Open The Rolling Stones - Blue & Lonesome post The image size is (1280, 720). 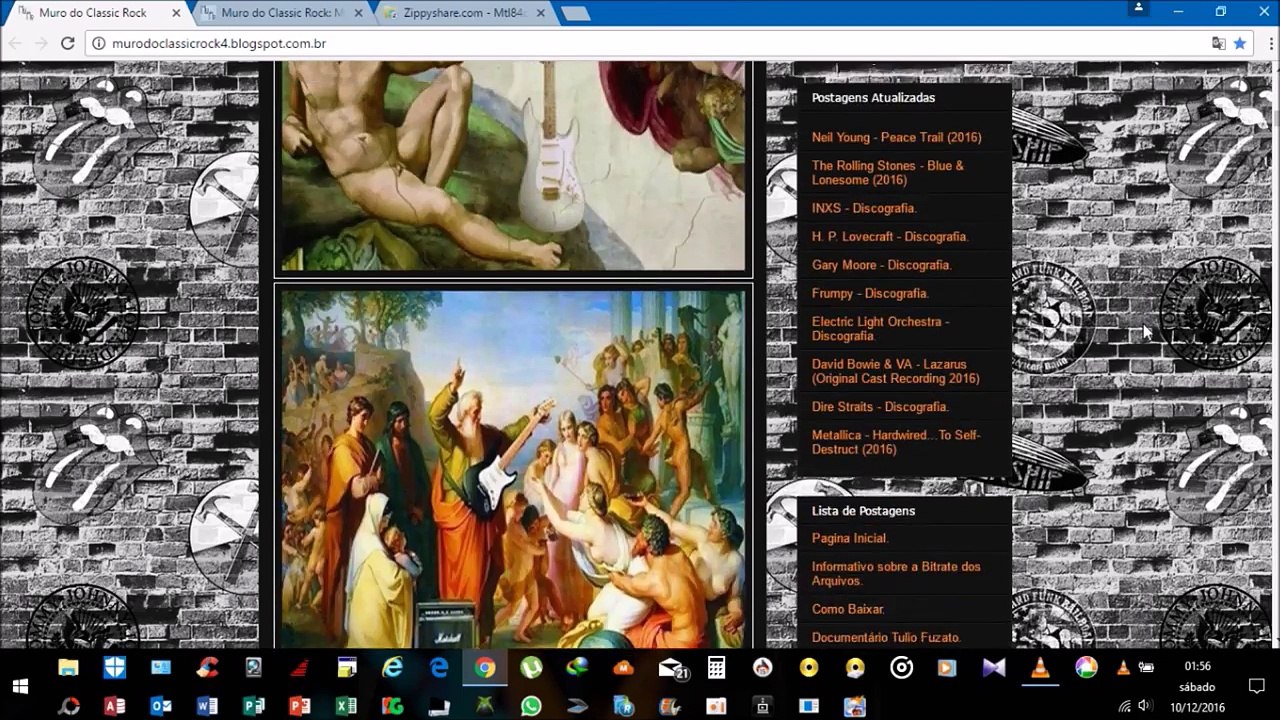click(x=888, y=172)
